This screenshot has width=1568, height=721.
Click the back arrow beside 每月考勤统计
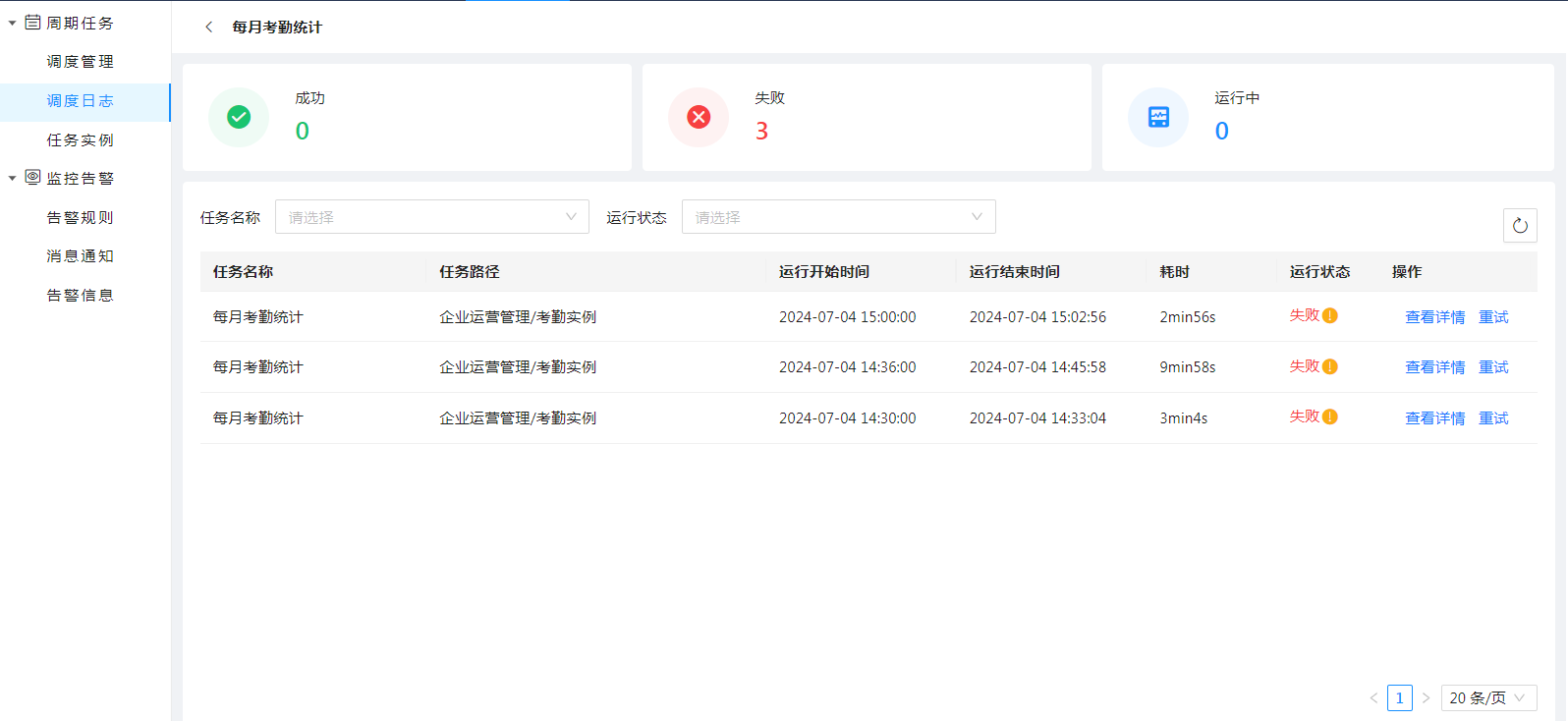click(x=208, y=28)
